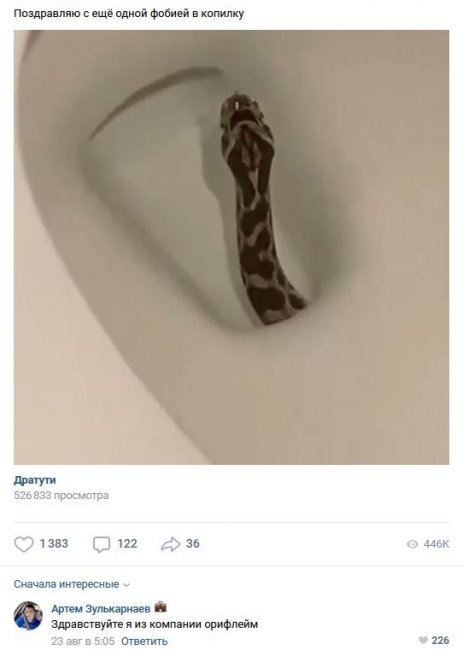Open the Артем Зулькарнаев name link
Viewport: 463px width, 650px height.
[101, 609]
